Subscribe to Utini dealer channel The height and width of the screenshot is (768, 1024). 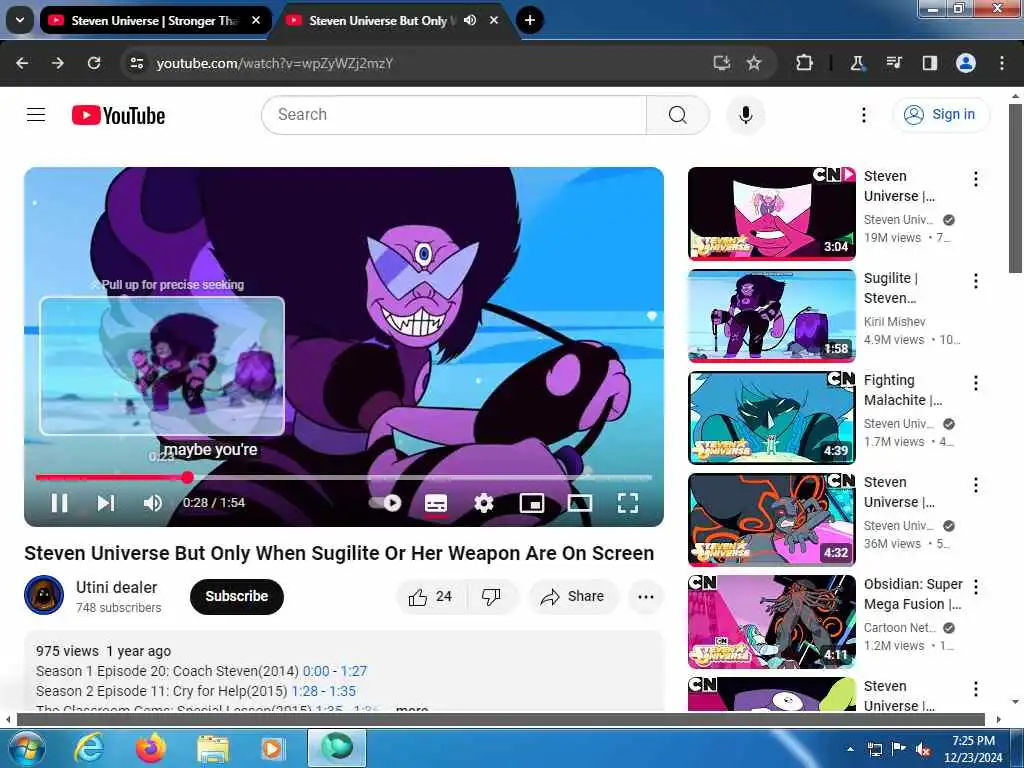pos(236,596)
